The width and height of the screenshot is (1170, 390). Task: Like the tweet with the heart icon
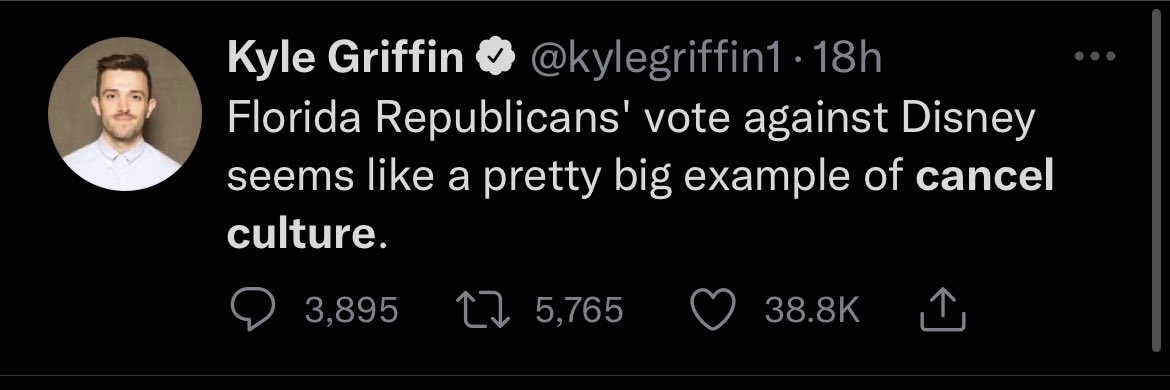point(713,309)
